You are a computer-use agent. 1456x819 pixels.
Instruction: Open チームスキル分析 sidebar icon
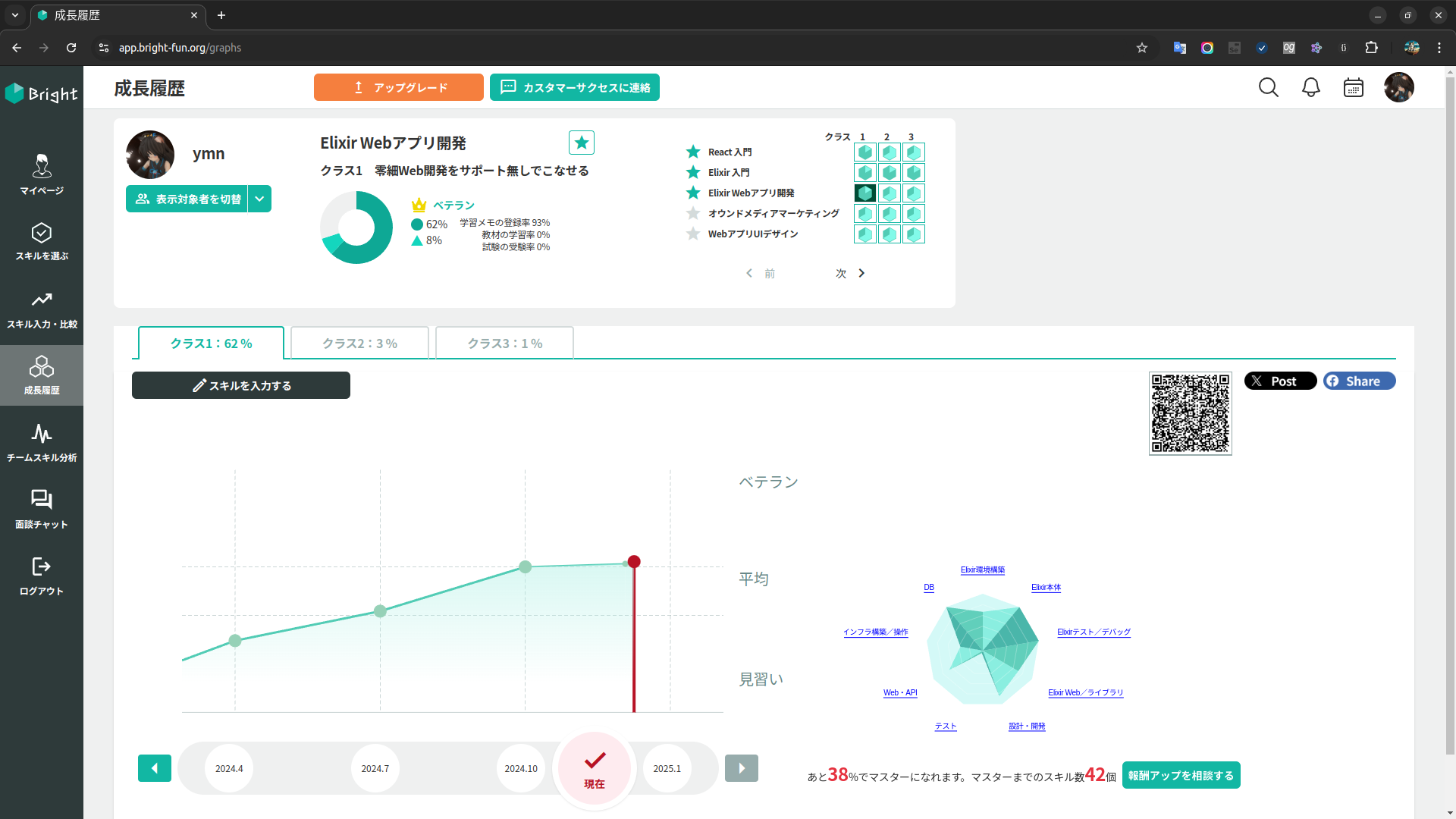[x=42, y=442]
